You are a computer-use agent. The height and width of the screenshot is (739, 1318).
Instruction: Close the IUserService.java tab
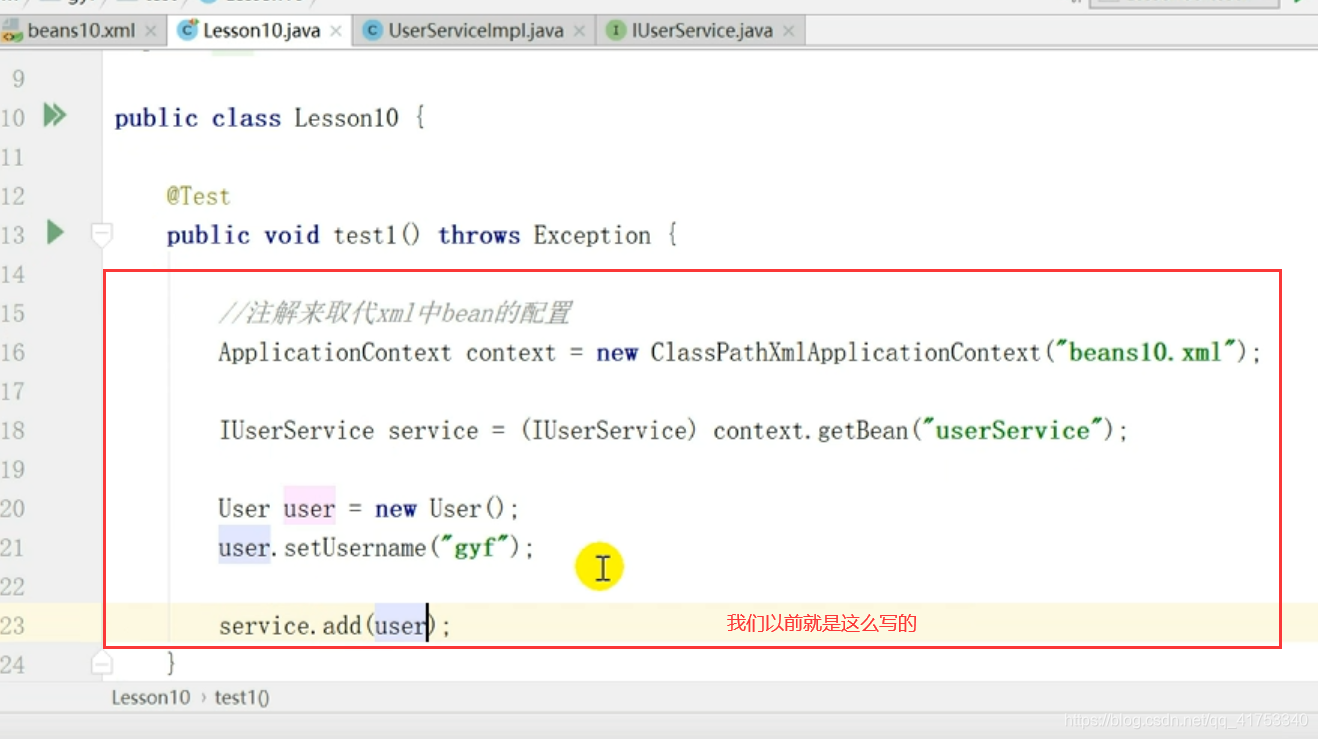[x=789, y=31]
